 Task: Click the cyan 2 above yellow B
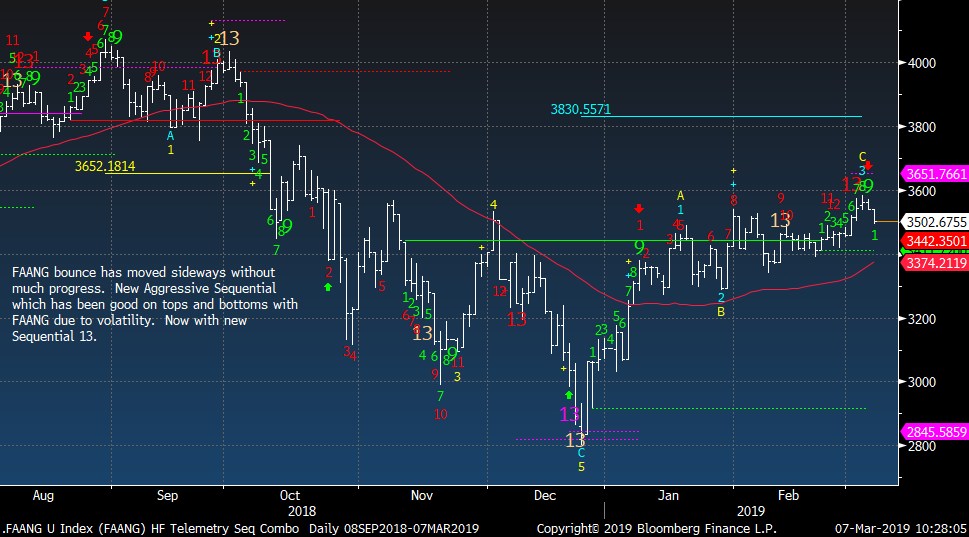pyautogui.click(x=721, y=298)
